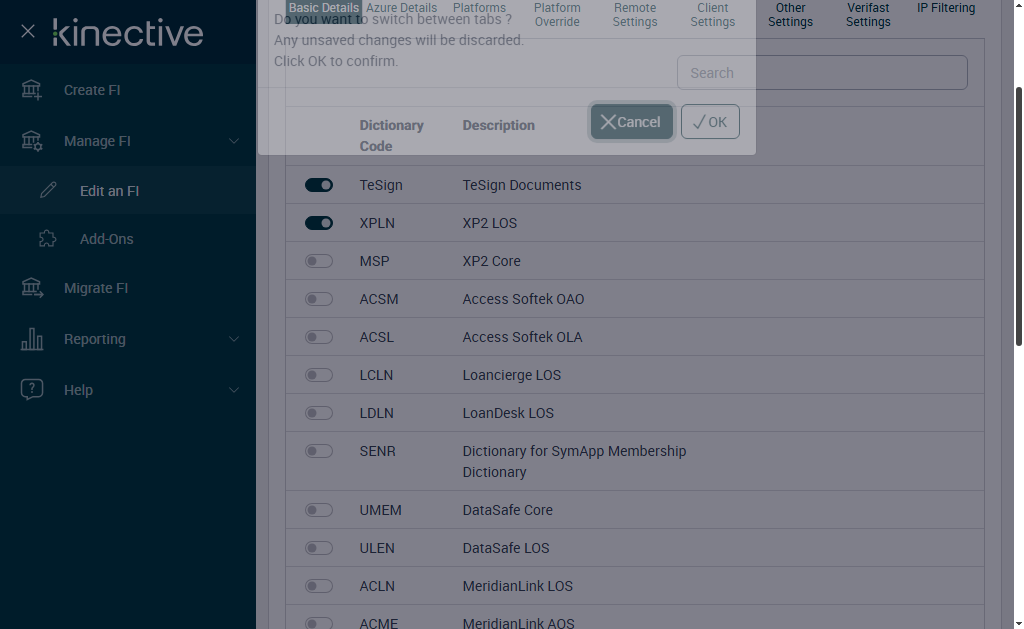
Task: Expand the Help menu chevron
Action: (233, 390)
